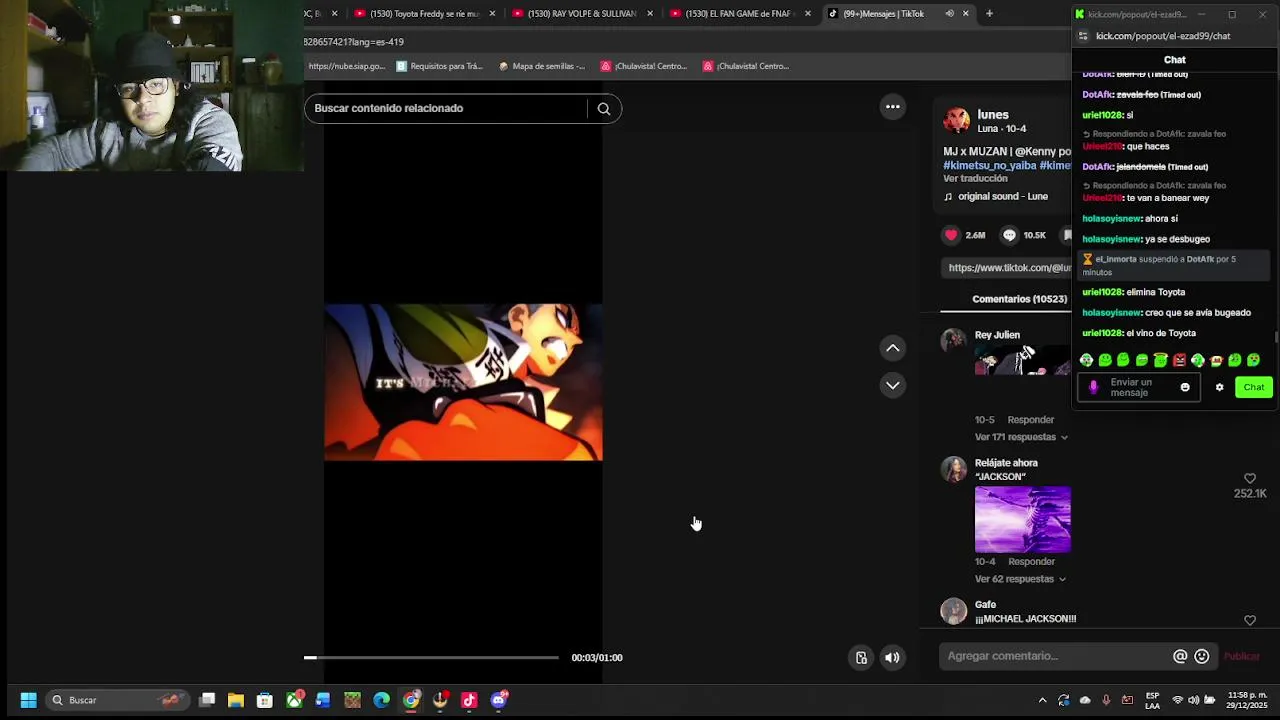Reply to Rey Julien's comment with Responder
Screen dimensions: 1280x720
pyautogui.click(x=1031, y=420)
